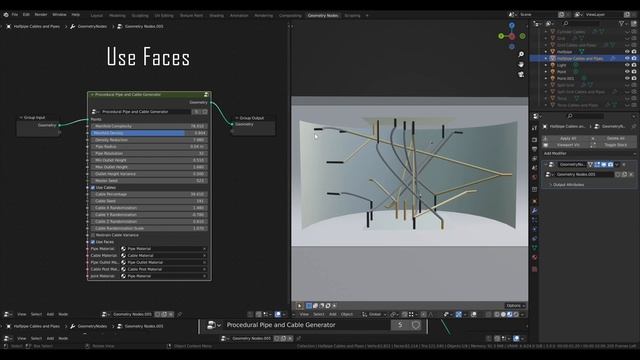Viewport: 640px width, 360px height.
Task: Adjust the Cable Percentage slider
Action: point(149,194)
